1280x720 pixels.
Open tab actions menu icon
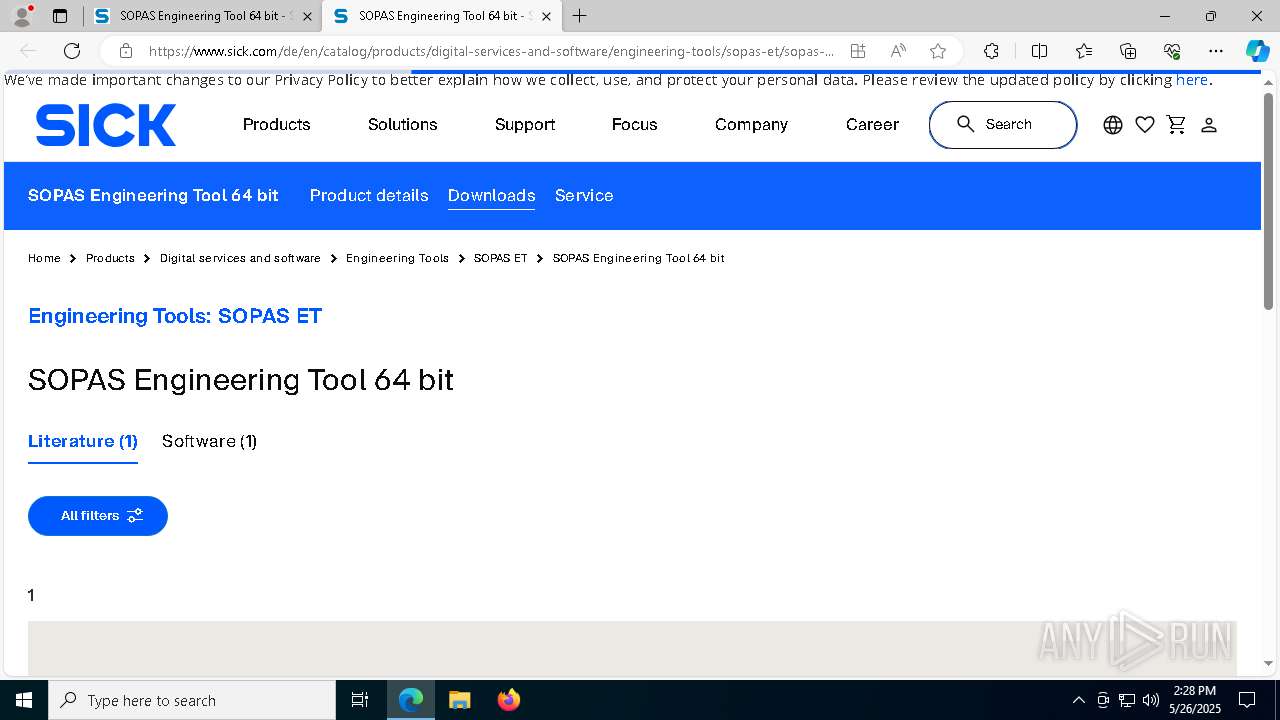click(x=60, y=16)
